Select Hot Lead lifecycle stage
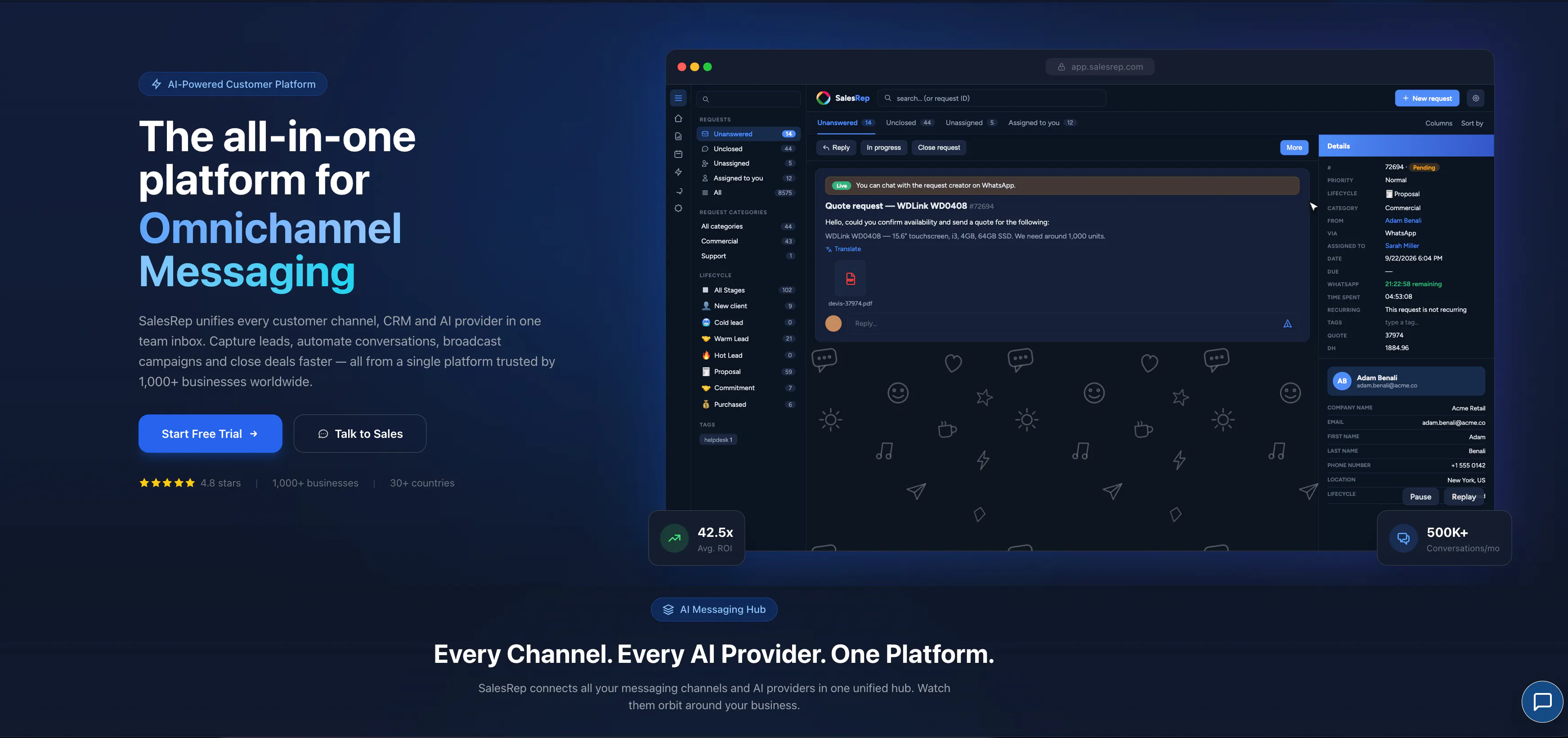 point(748,355)
